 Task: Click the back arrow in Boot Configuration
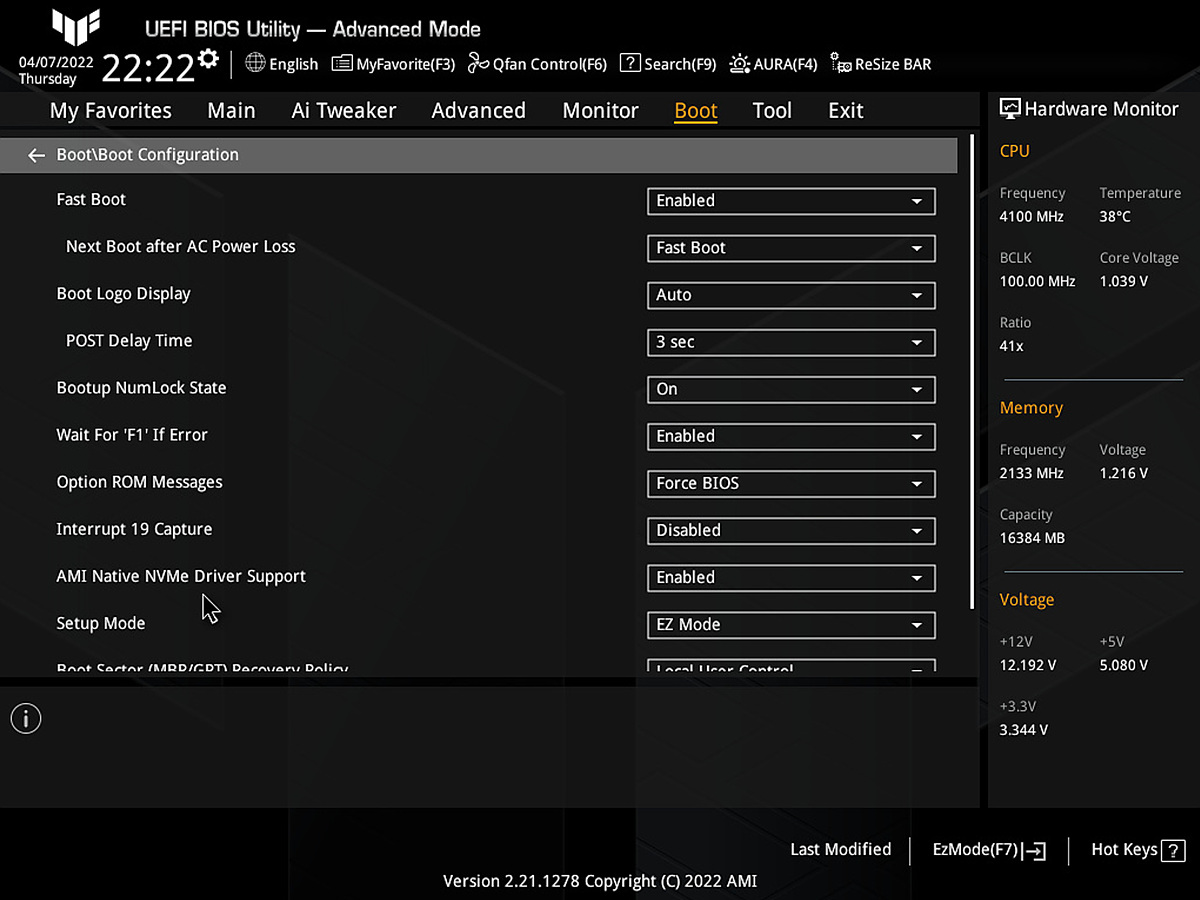[36, 155]
